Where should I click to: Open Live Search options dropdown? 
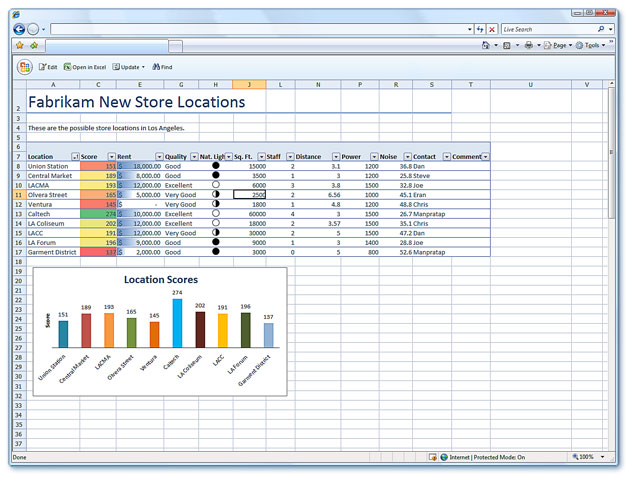pos(610,29)
